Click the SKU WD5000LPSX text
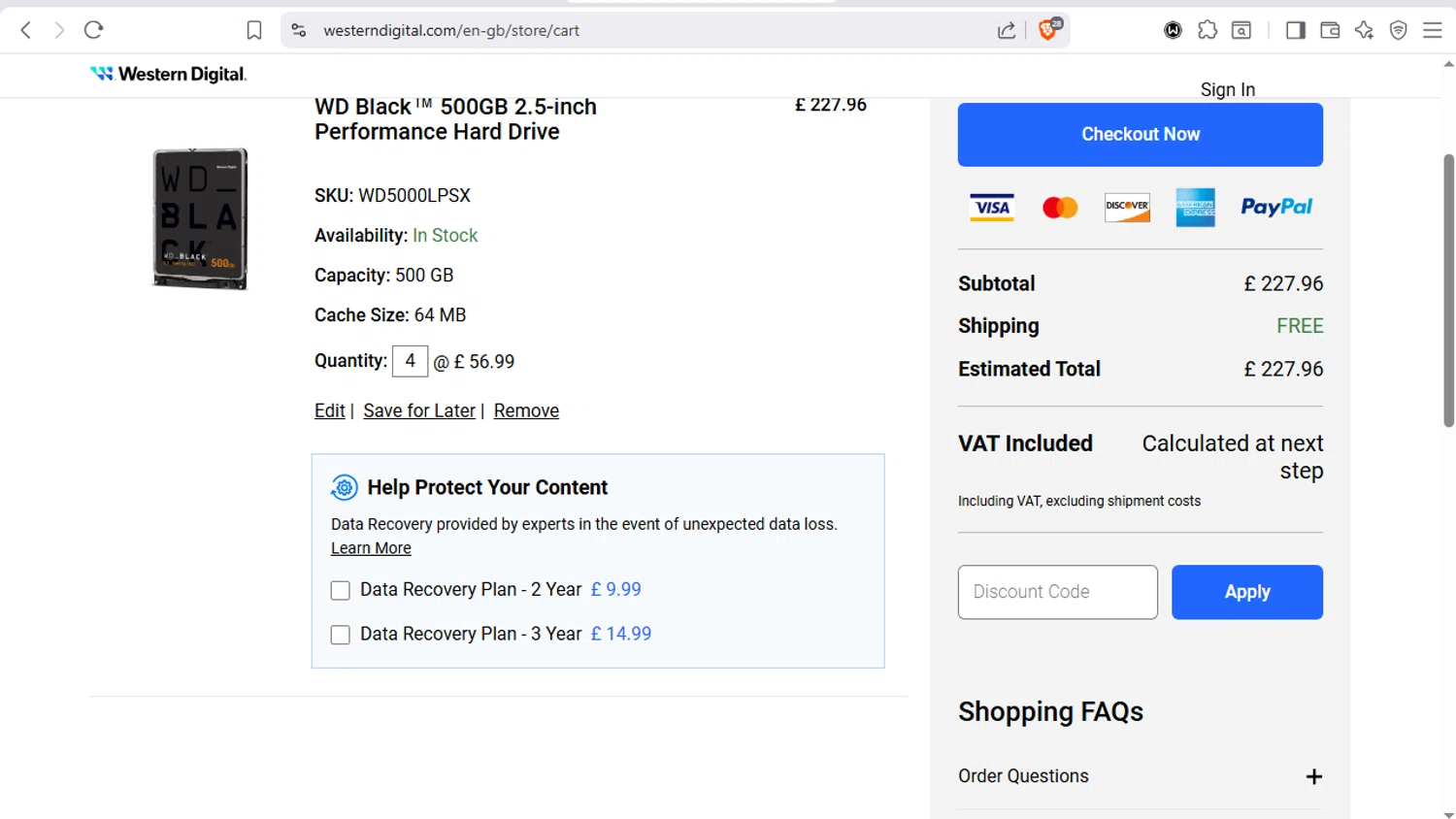Viewport: 1456px width, 819px height. coord(392,195)
